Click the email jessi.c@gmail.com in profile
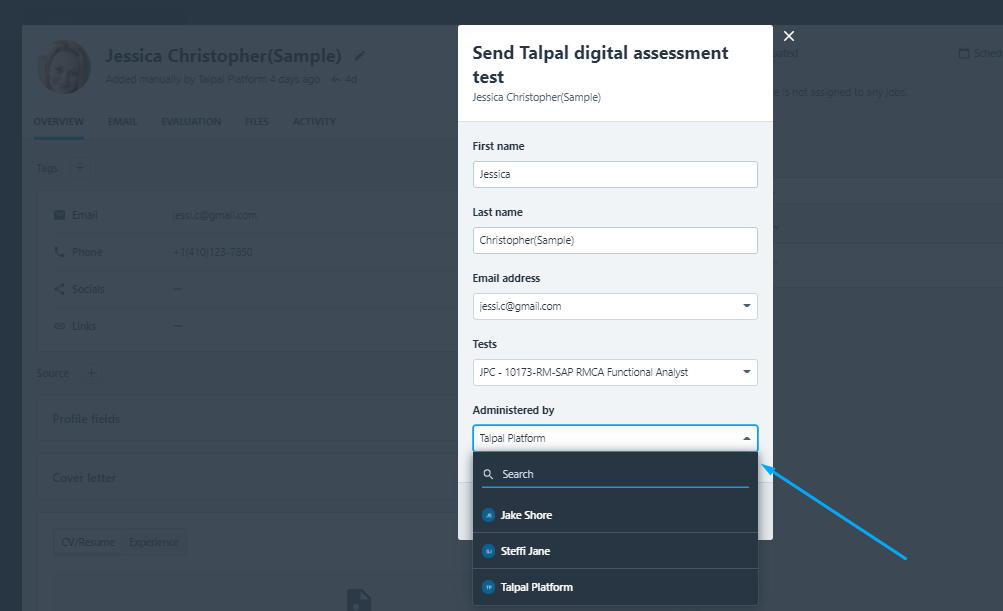This screenshot has height=611, width=1003. point(215,215)
